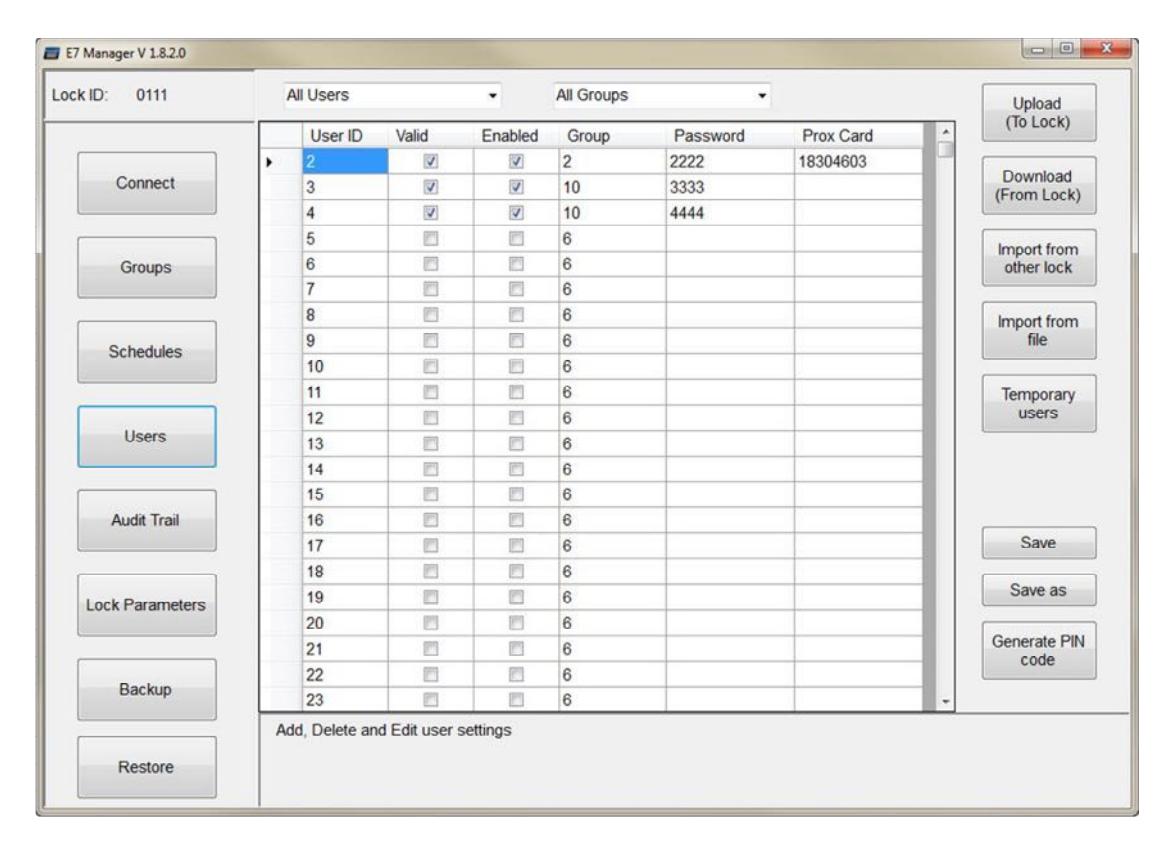The image size is (1171, 844).
Task: Click password cell 4444
Action: pos(730,213)
